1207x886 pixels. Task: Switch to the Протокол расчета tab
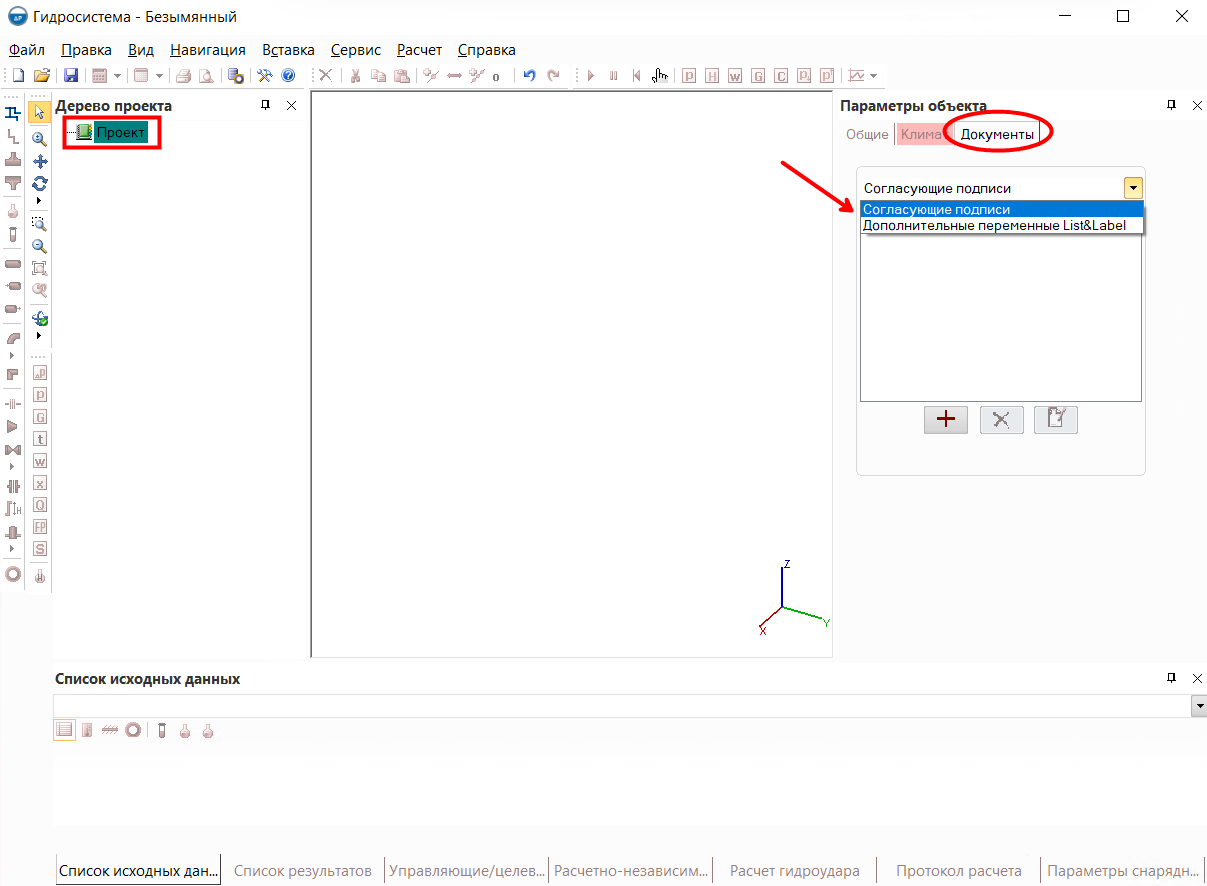point(958,870)
